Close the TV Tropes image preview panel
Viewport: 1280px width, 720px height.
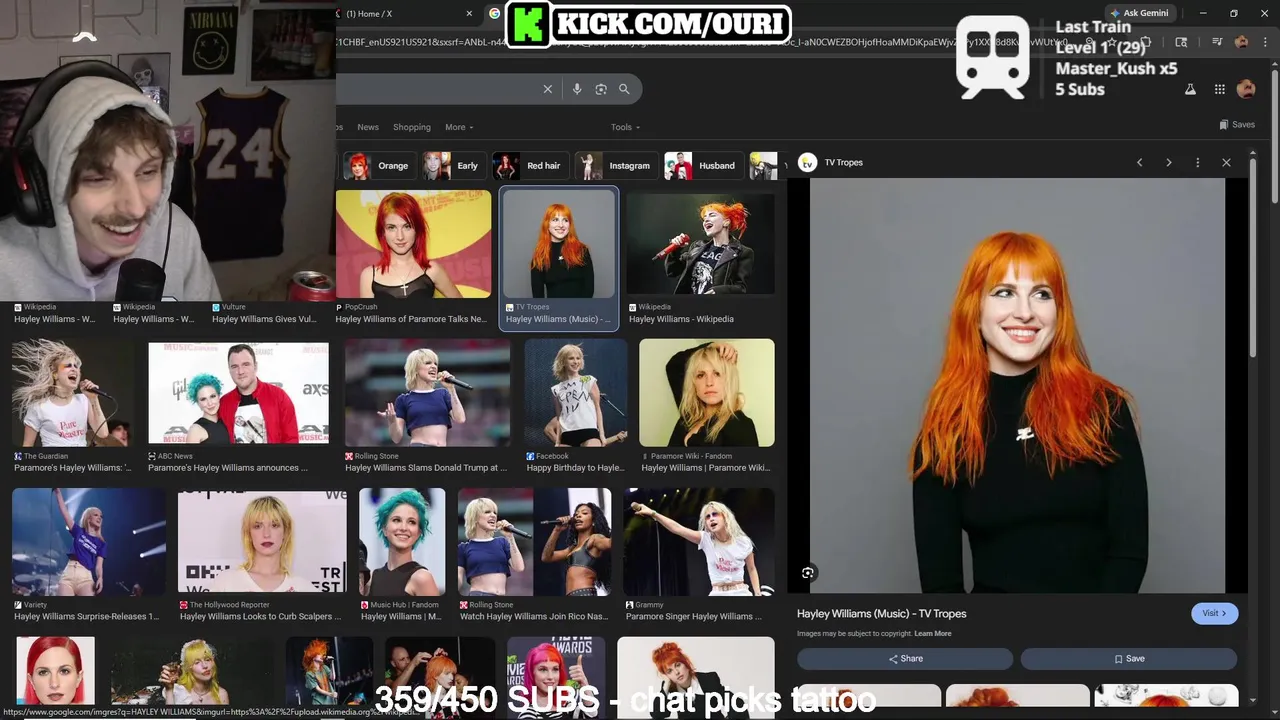1226,162
